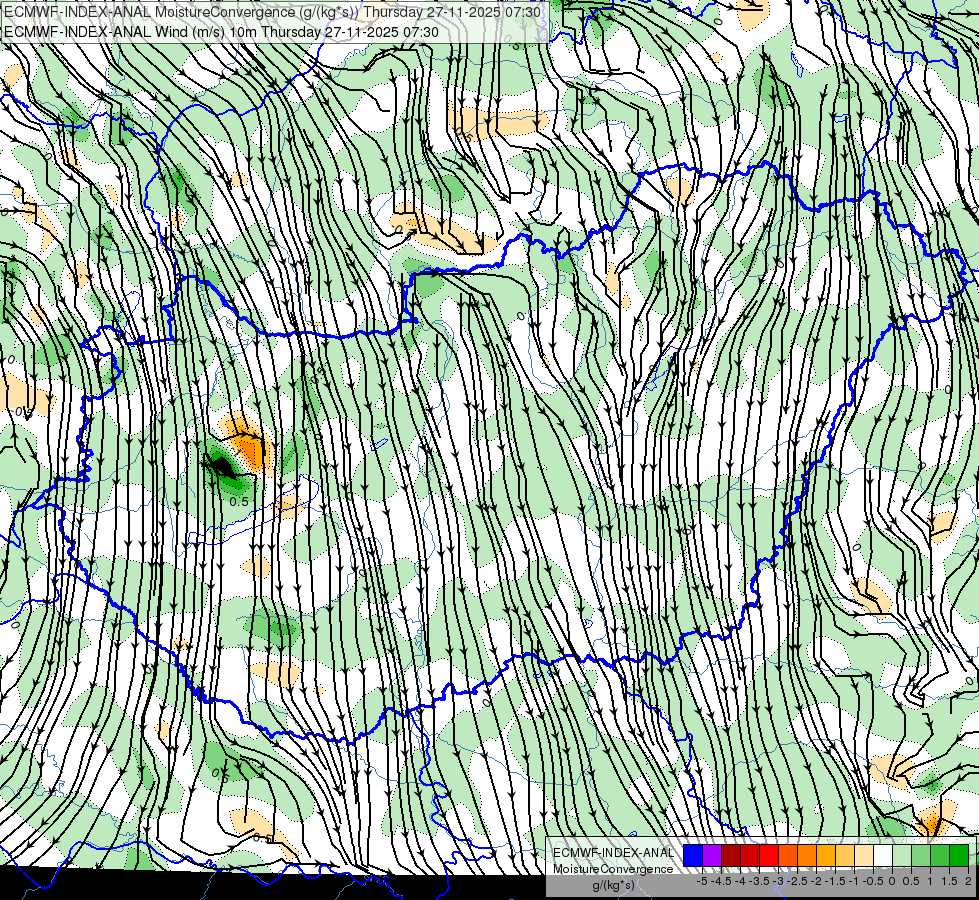Click the Wind (m/s) 10m title line
Image resolution: width=979 pixels, height=900 pixels.
(221, 31)
